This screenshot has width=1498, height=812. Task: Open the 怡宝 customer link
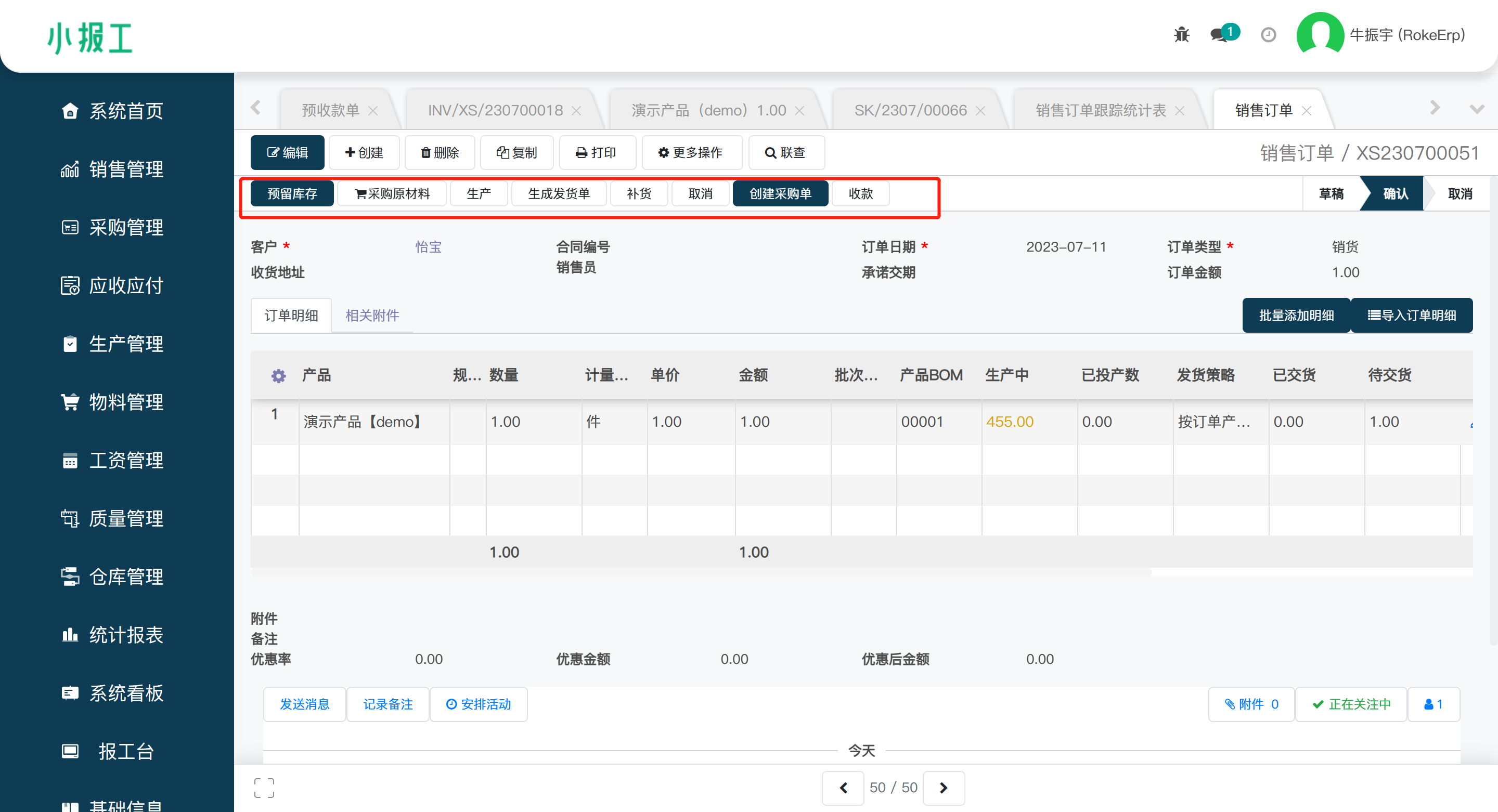click(429, 246)
